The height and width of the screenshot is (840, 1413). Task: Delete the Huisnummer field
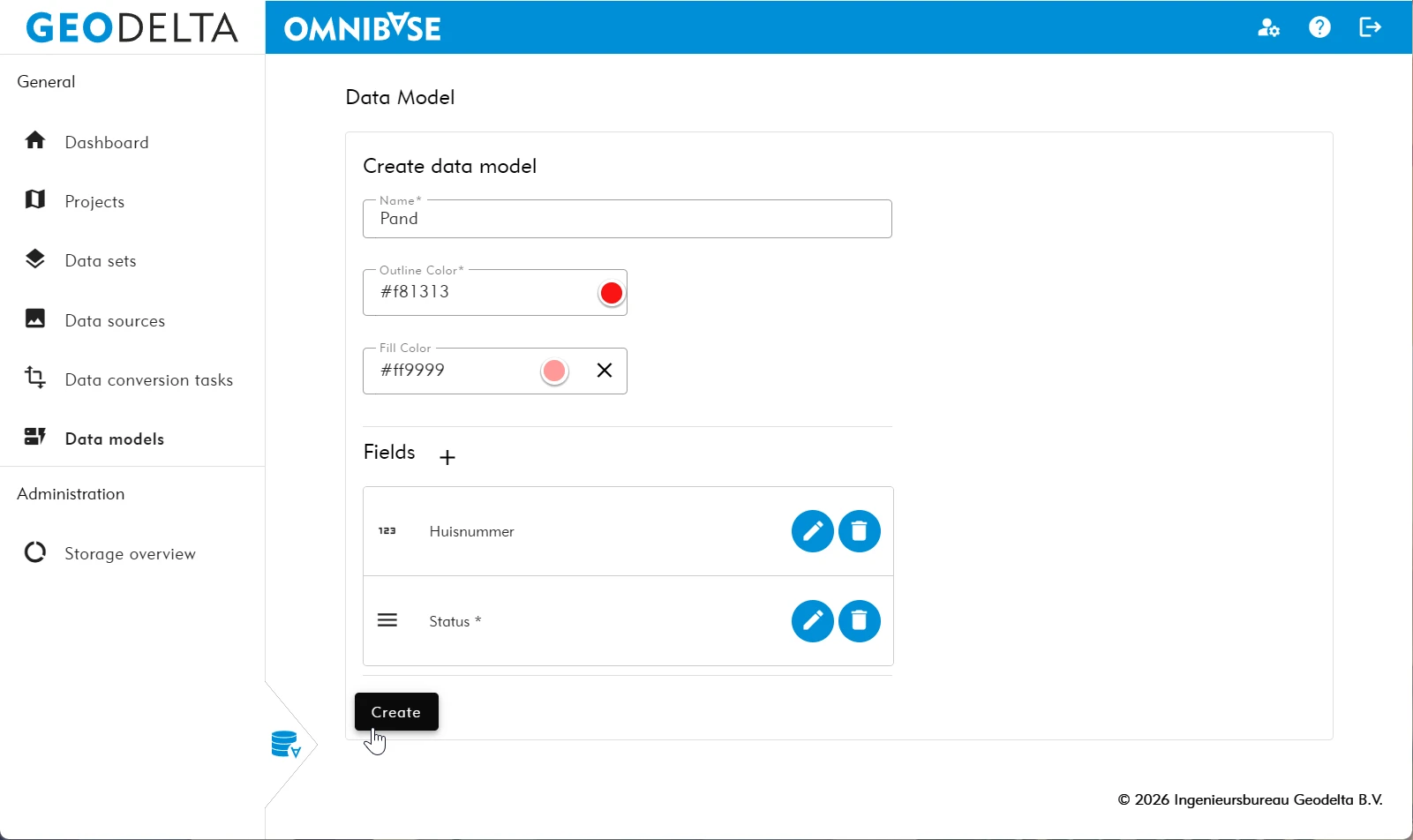[859, 531]
